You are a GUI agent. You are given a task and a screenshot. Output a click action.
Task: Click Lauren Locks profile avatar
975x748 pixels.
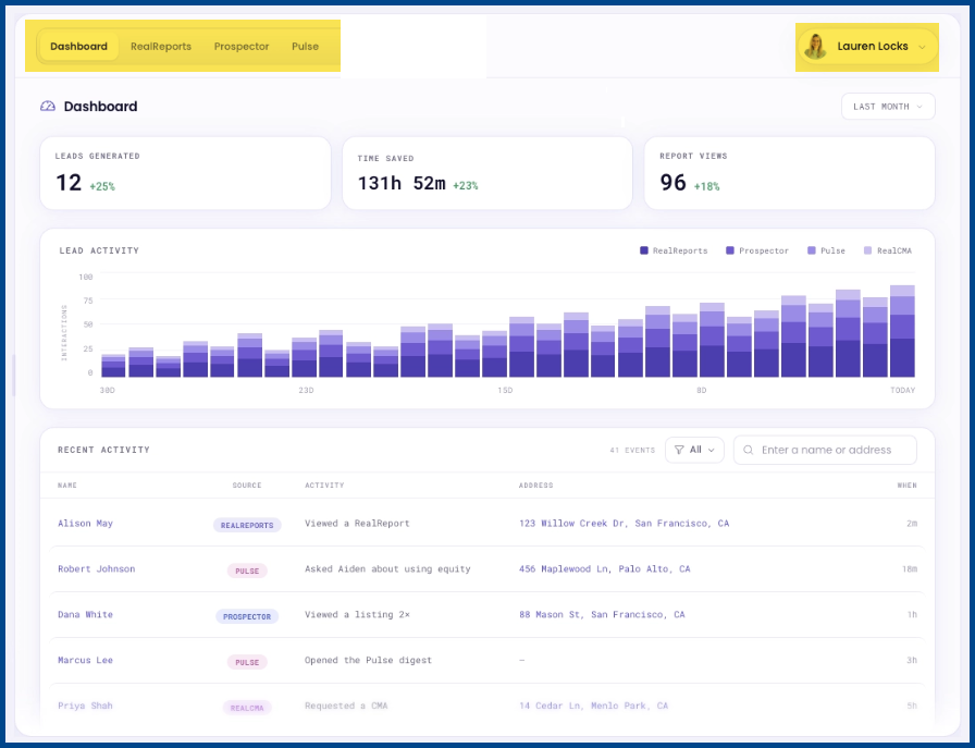point(815,47)
